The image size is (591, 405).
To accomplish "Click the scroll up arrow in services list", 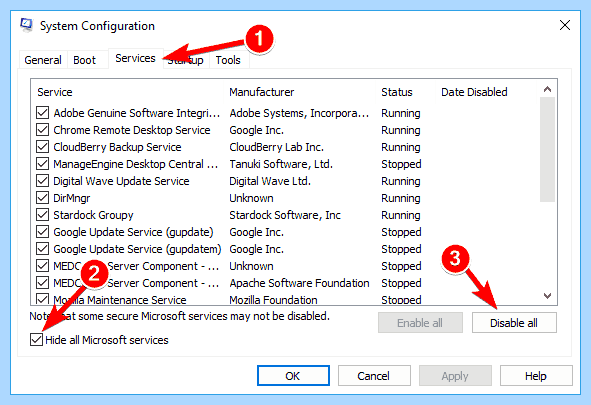I will (547, 89).
